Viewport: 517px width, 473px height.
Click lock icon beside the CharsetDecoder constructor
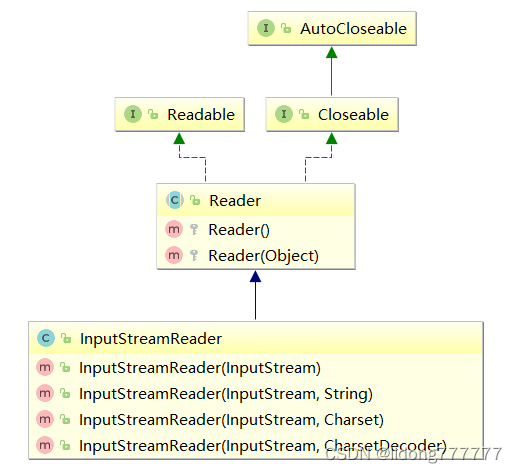(65, 445)
